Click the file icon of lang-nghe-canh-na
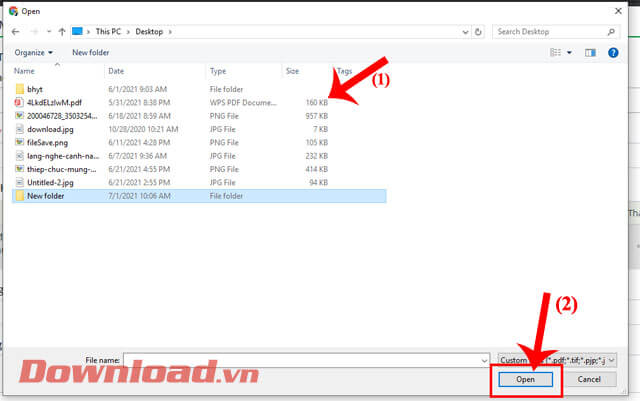 (19, 156)
